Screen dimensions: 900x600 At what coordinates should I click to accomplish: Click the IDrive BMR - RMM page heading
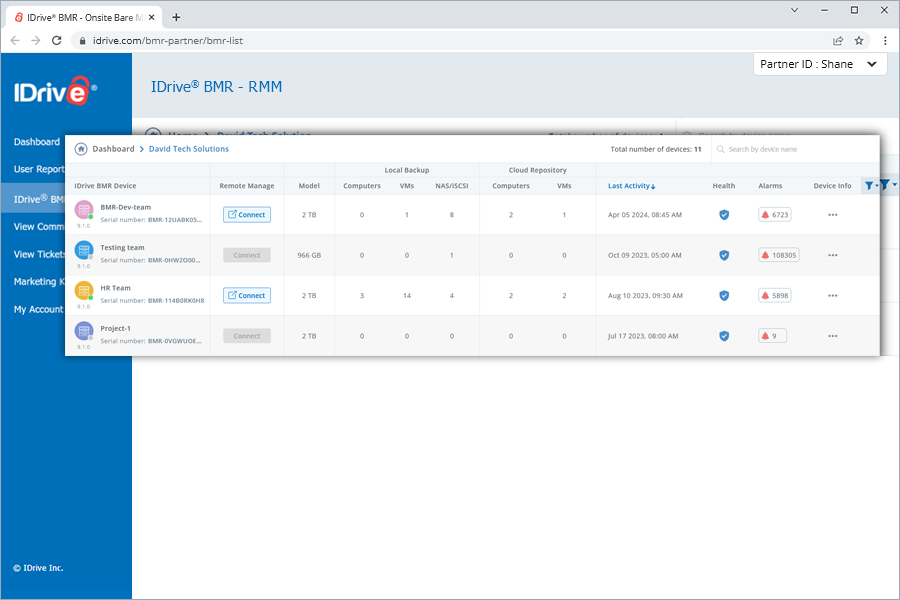[x=216, y=87]
